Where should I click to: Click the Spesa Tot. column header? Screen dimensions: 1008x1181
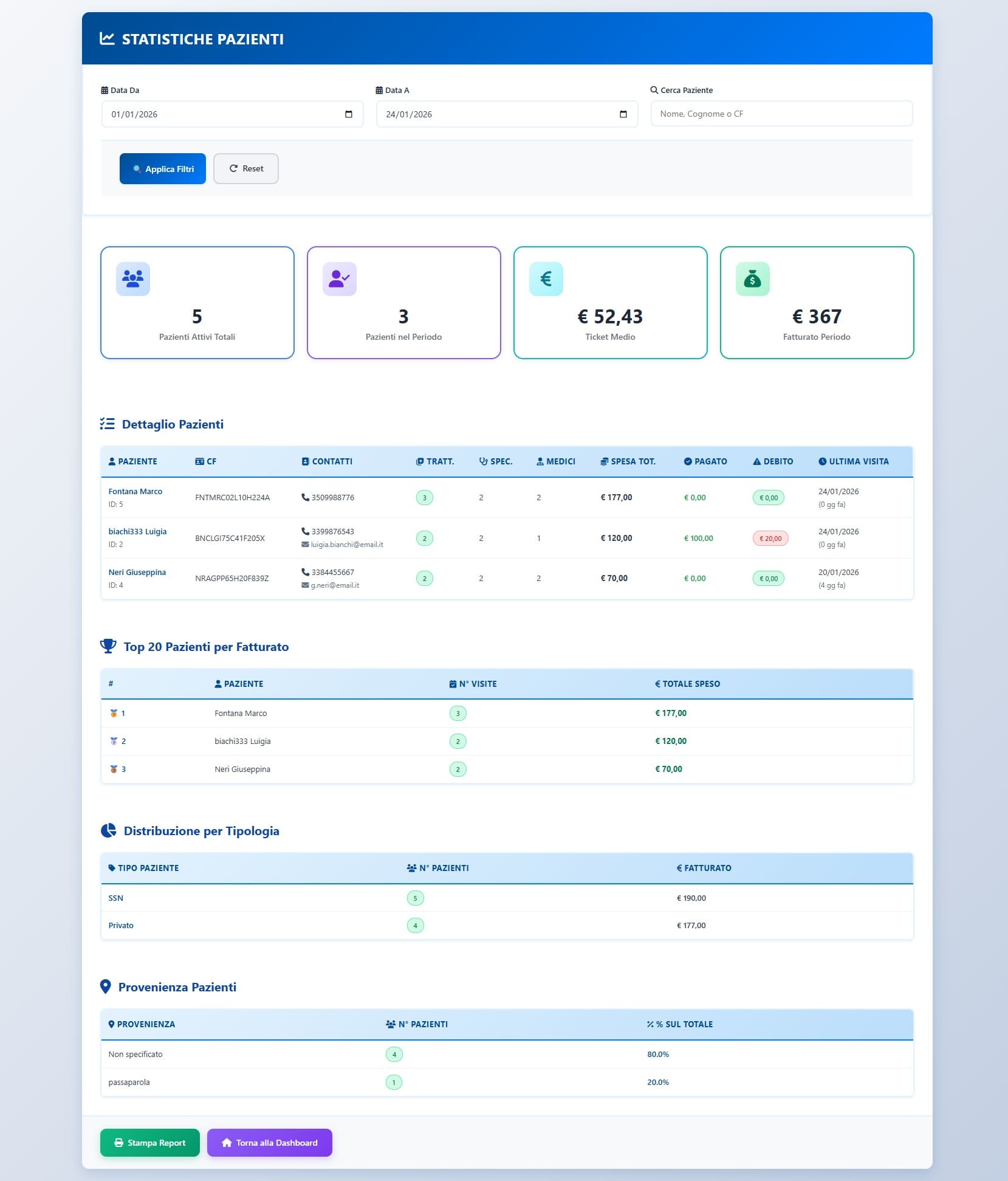(x=628, y=461)
